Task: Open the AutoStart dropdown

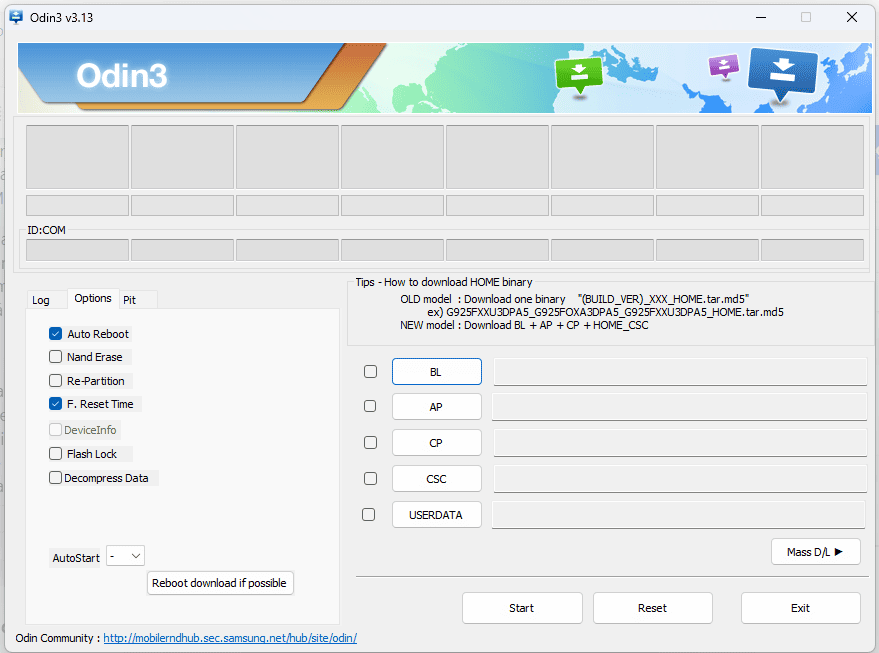Action: point(125,555)
